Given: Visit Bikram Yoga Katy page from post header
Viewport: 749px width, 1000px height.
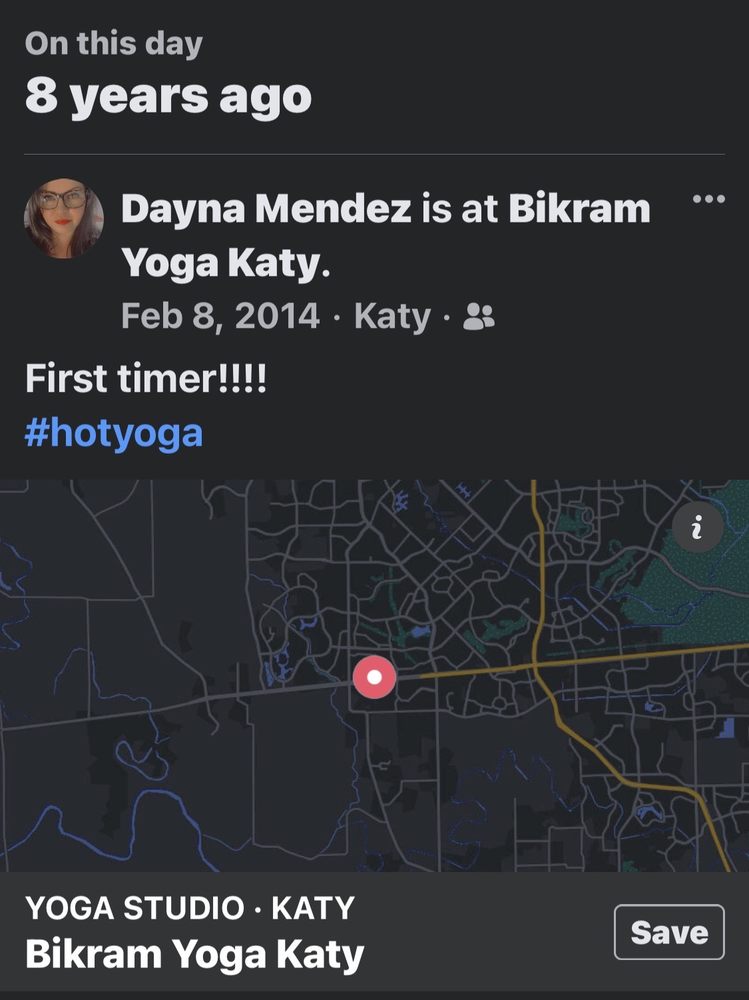Looking at the screenshot, I should coord(386,236).
